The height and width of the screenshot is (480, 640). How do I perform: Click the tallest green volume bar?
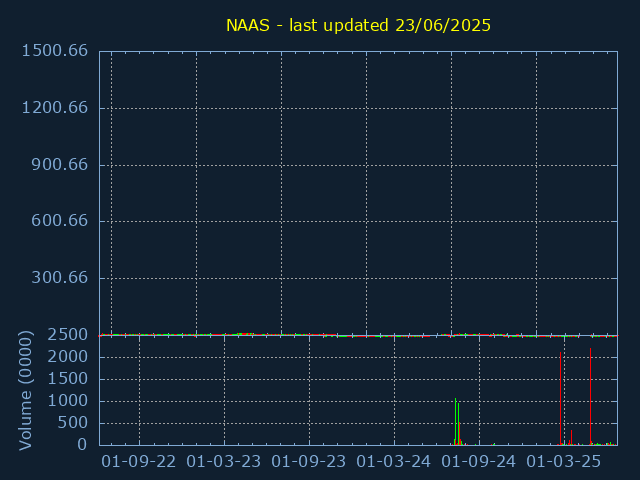coord(456,422)
